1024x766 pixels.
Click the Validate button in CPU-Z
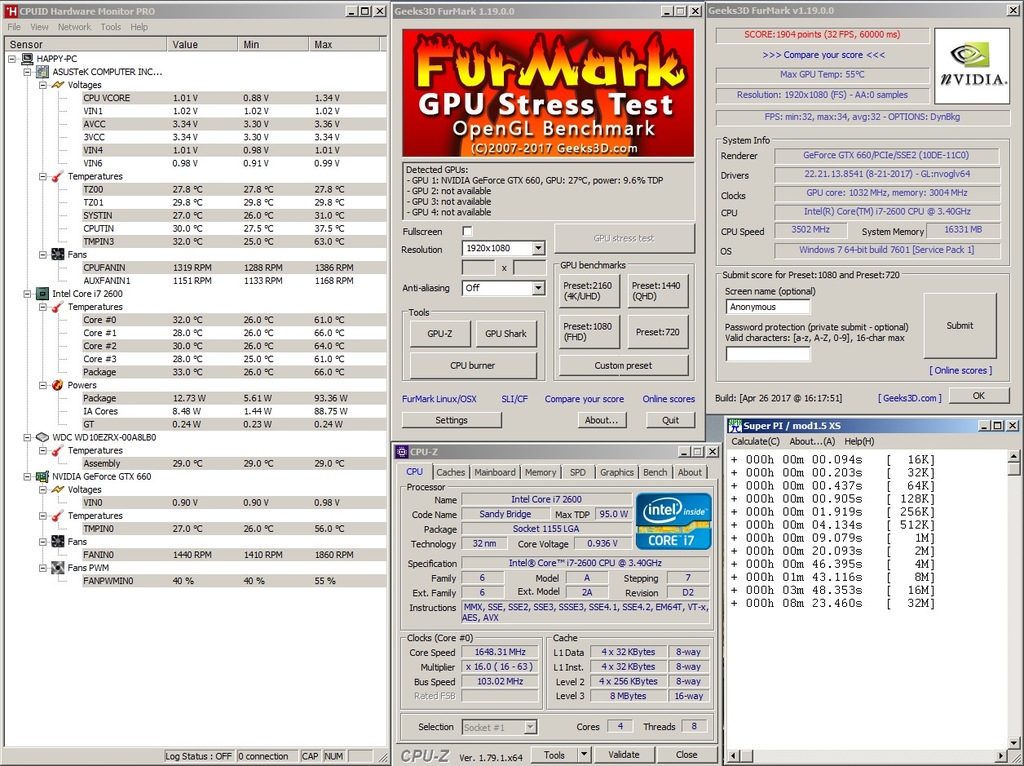[624, 754]
